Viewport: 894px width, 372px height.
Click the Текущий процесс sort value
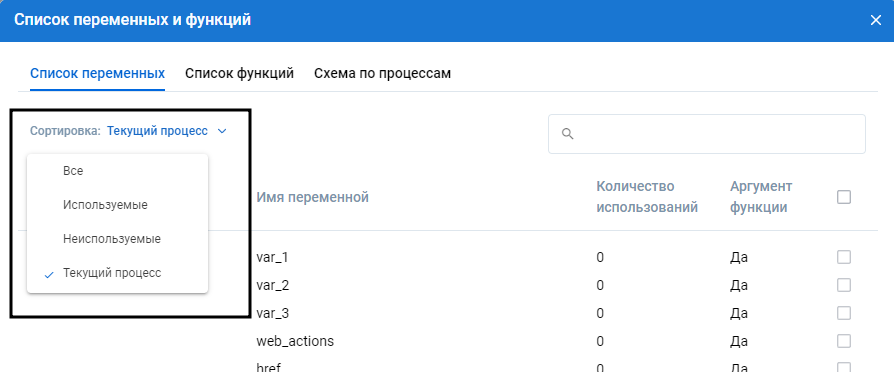tap(157, 131)
